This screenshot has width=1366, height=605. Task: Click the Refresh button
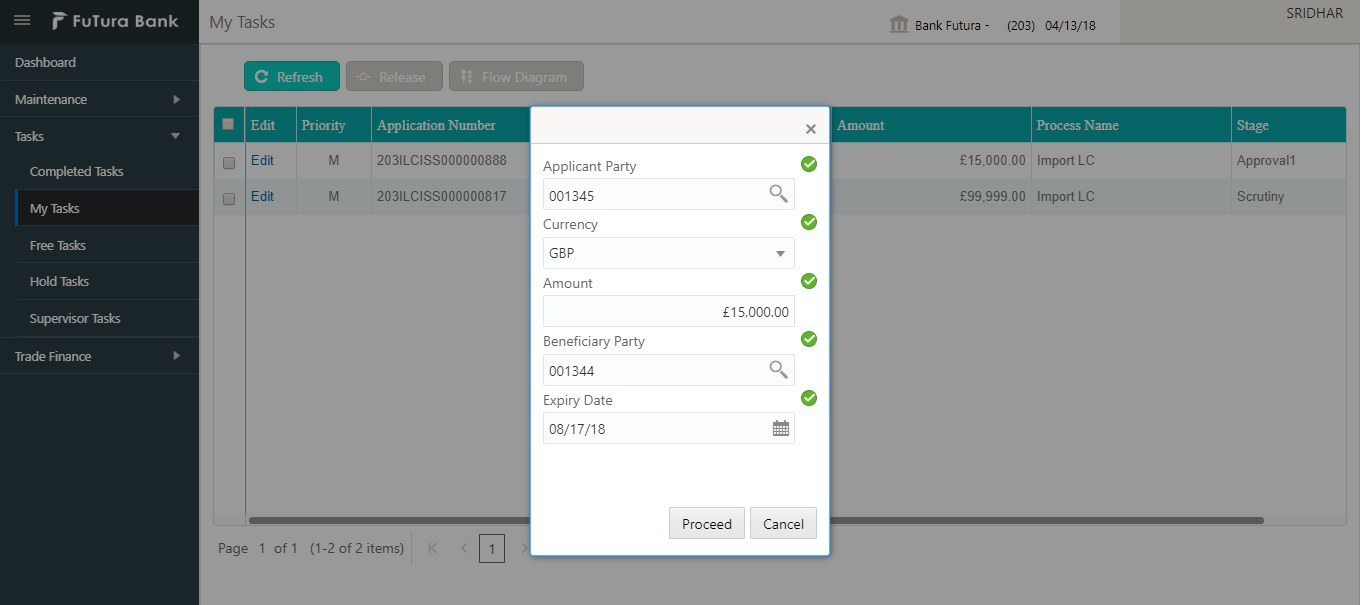pyautogui.click(x=292, y=76)
